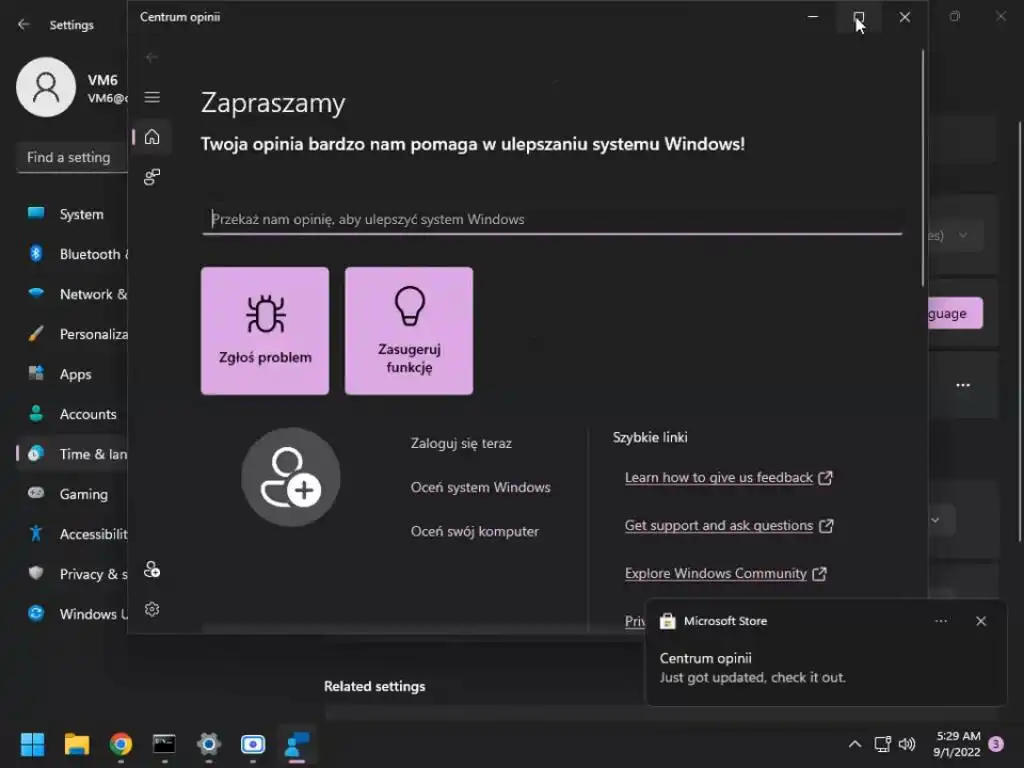Screen dimensions: 1024x768
Task: Click the volume speaker icon in tray
Action: click(907, 744)
